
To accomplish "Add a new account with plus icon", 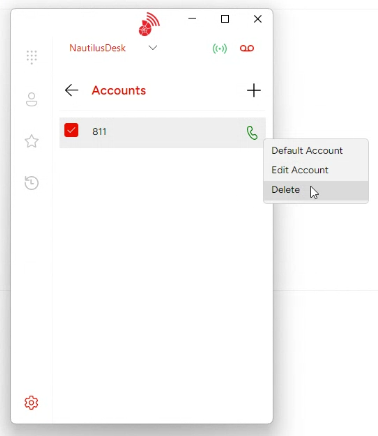I will [254, 90].
